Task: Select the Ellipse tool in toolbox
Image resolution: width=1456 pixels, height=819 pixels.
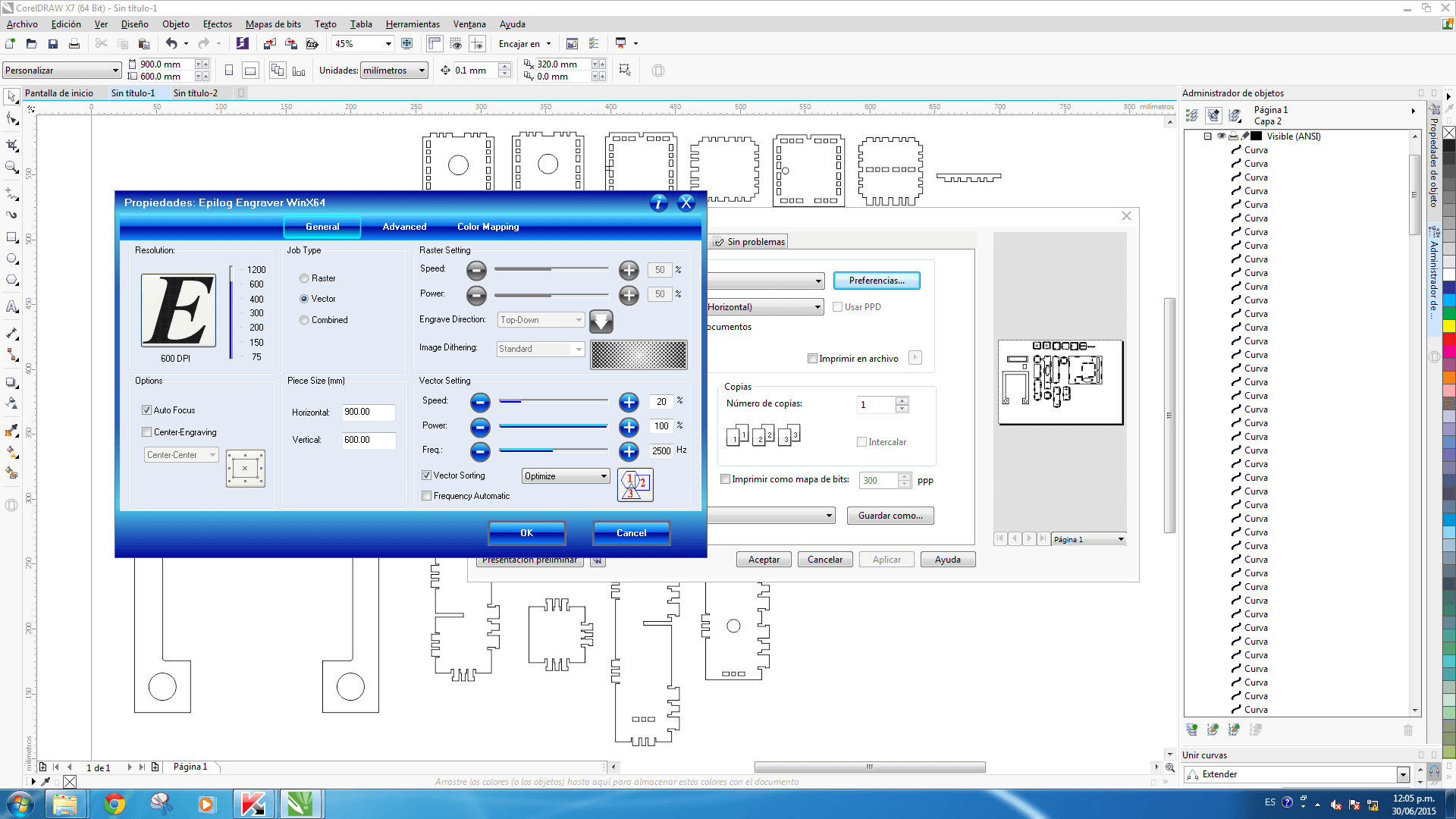Action: (11, 259)
